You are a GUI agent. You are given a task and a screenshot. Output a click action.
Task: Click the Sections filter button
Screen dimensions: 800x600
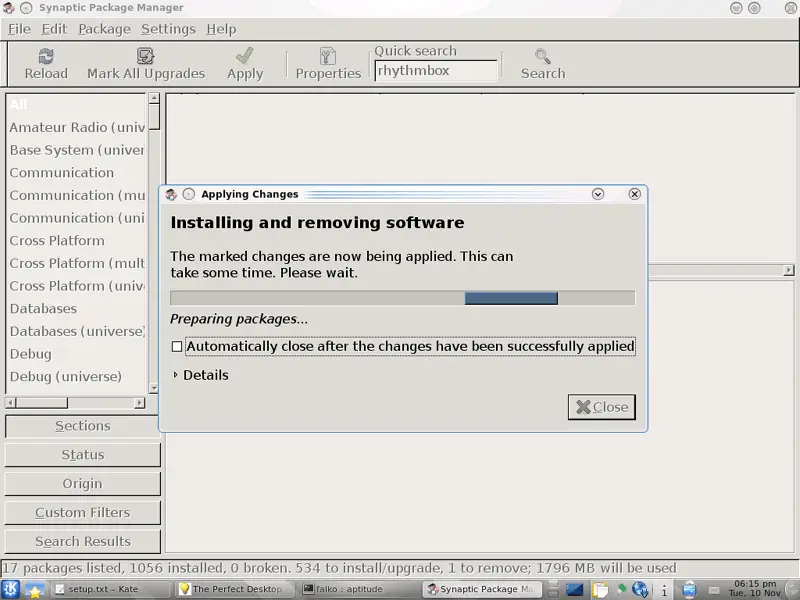tap(83, 426)
